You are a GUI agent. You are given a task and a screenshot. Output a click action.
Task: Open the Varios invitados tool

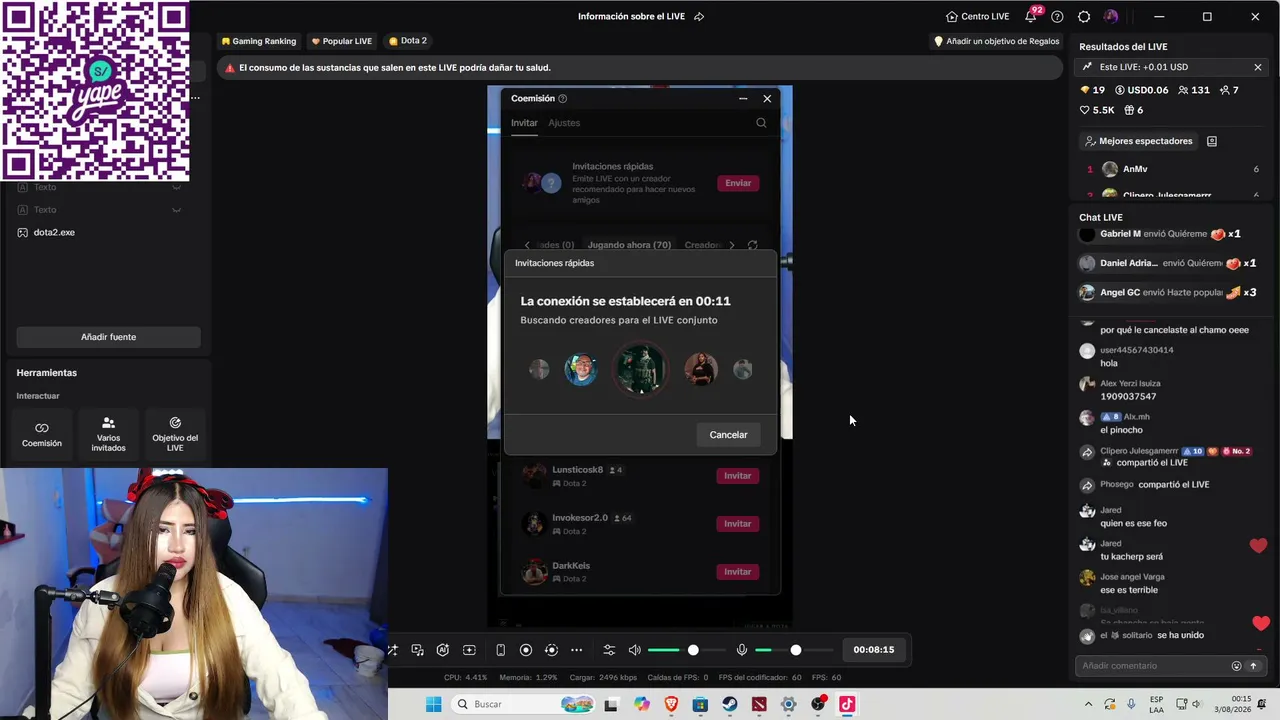click(x=108, y=435)
